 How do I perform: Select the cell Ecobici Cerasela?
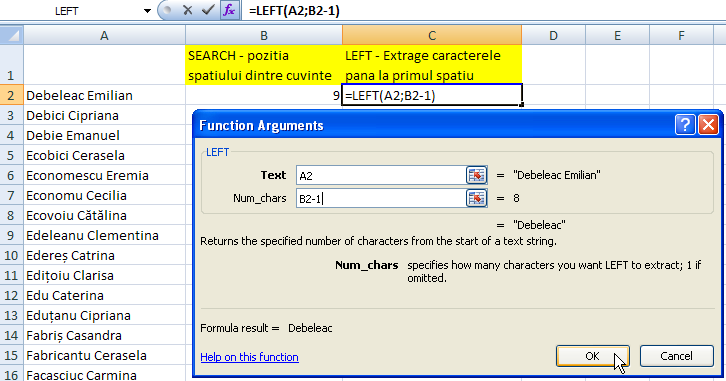(x=104, y=155)
